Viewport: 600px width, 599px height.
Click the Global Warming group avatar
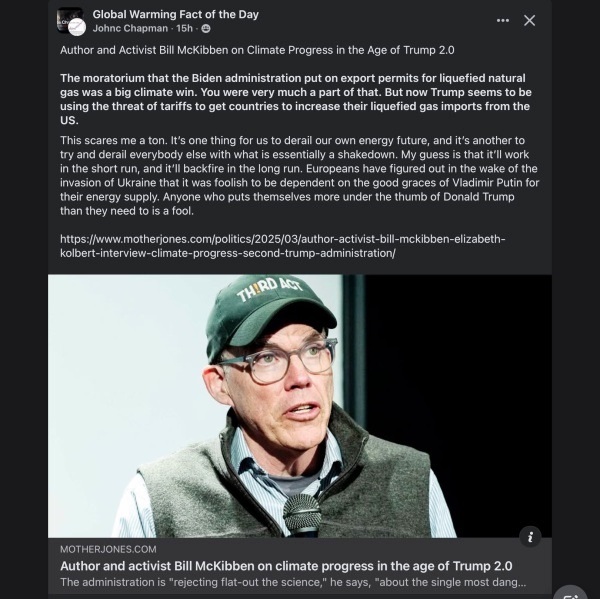coord(68,18)
